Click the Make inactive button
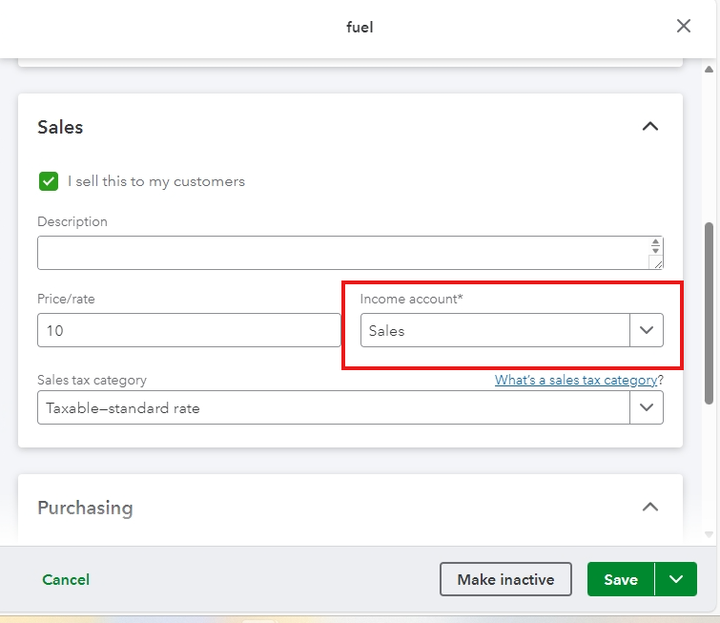720x623 pixels. click(x=505, y=580)
